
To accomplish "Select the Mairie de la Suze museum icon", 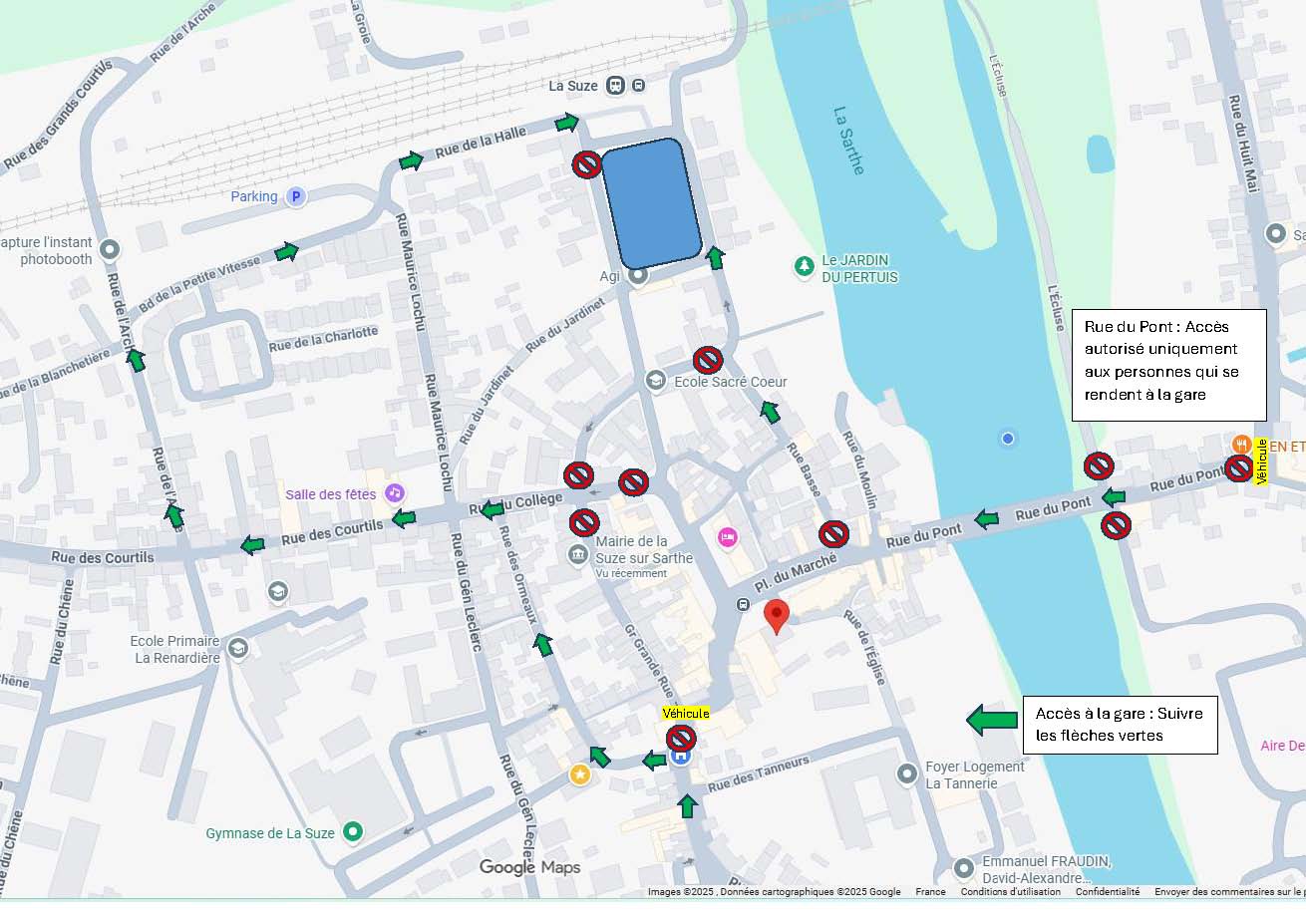I will click(x=577, y=554).
